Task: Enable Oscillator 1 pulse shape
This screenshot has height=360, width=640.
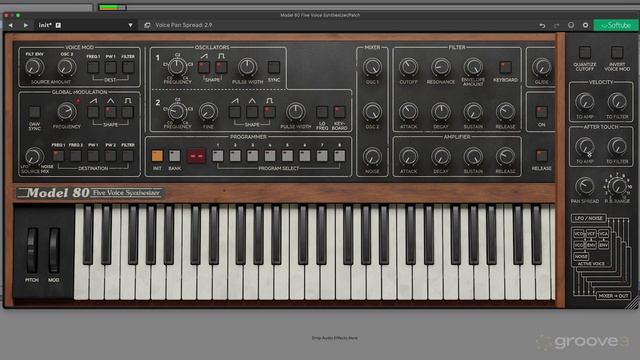Action: [x=221, y=67]
